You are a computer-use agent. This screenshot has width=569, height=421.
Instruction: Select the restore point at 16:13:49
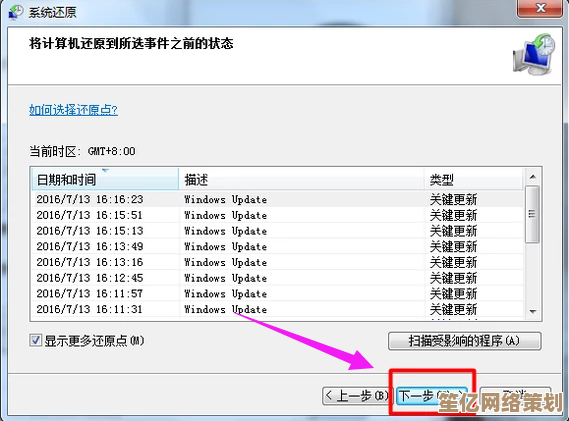[x=278, y=246]
